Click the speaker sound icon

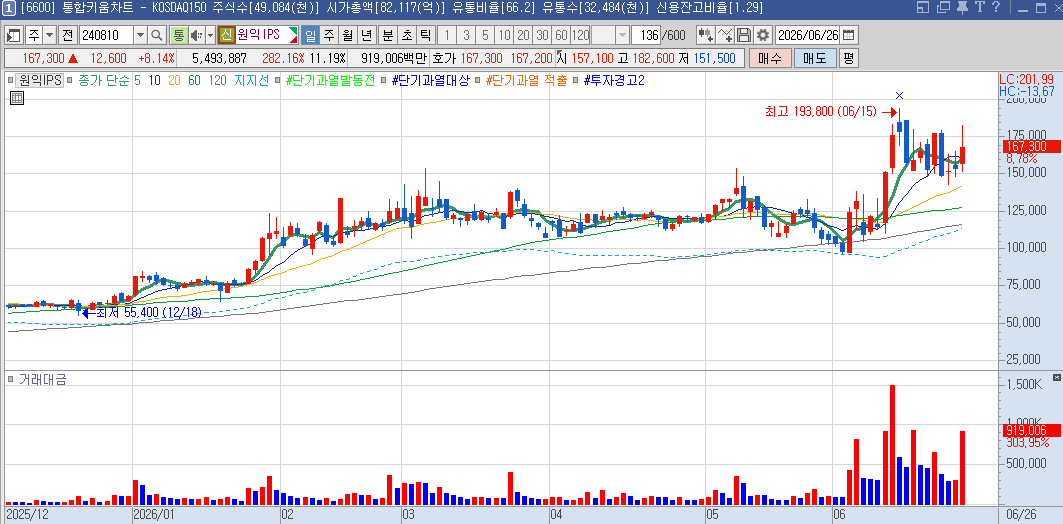[196, 35]
